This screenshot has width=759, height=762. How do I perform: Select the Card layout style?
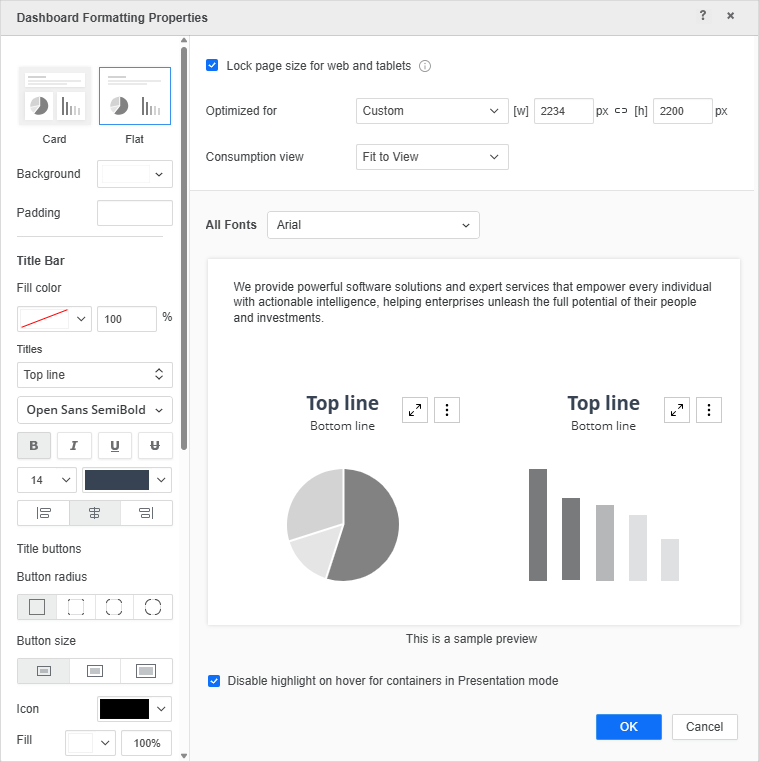click(54, 97)
